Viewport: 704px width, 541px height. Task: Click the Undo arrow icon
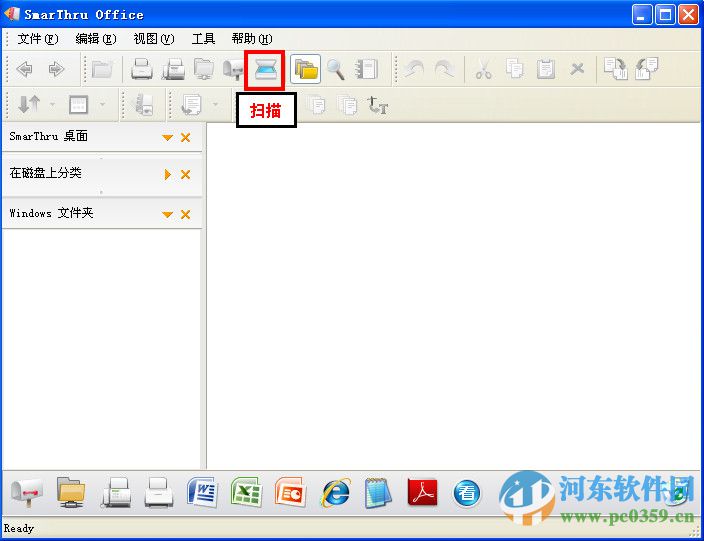(x=414, y=69)
